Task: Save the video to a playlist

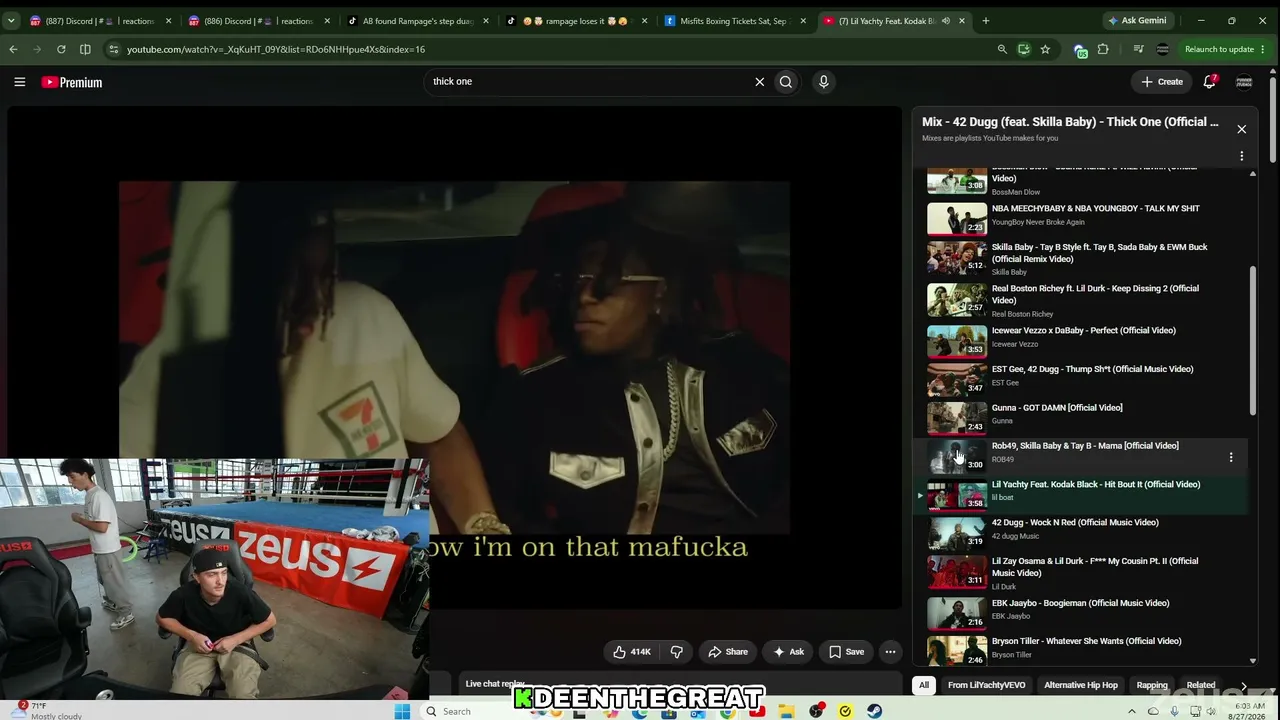Action: click(x=847, y=652)
